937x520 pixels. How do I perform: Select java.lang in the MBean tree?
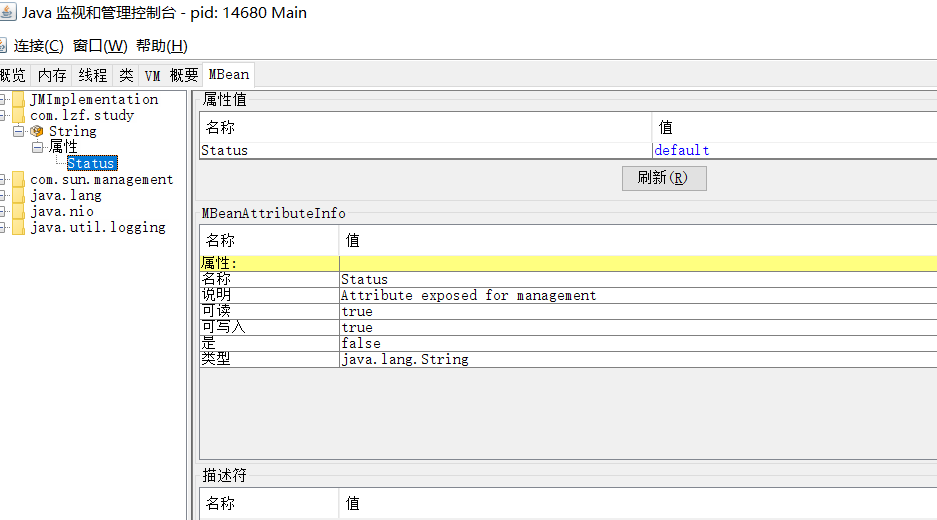tap(66, 195)
